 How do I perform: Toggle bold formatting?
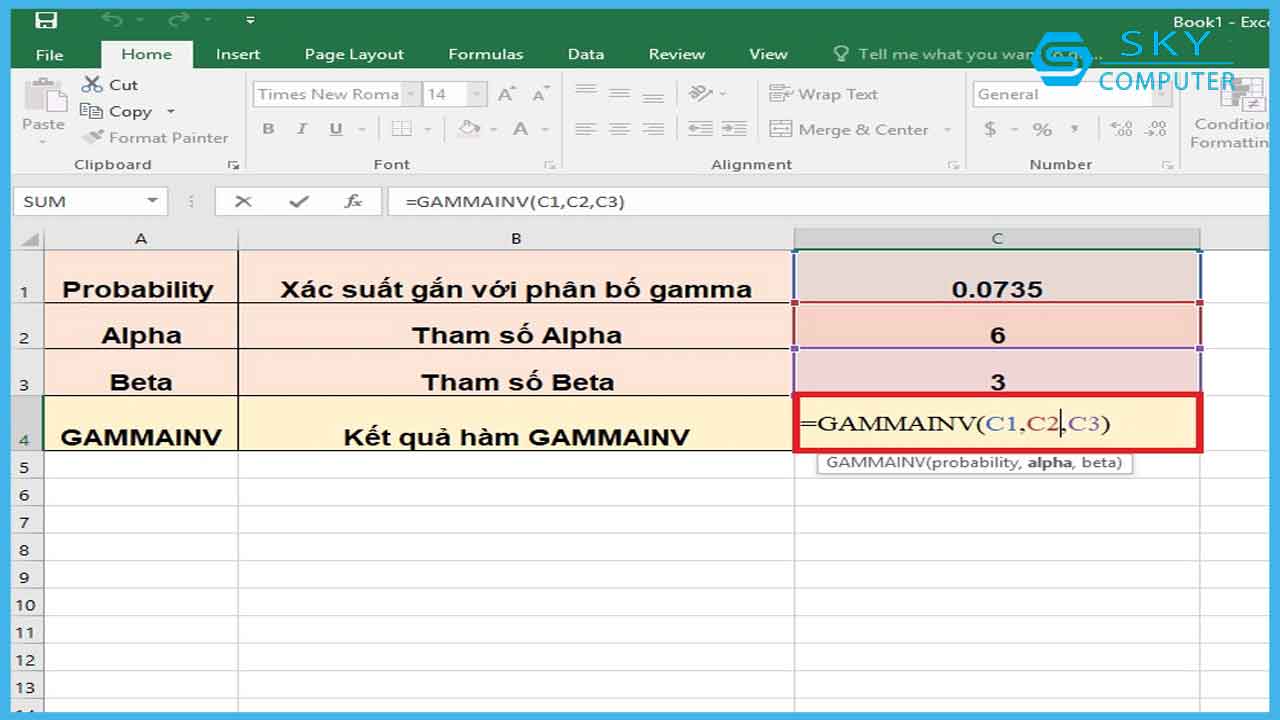click(x=268, y=129)
